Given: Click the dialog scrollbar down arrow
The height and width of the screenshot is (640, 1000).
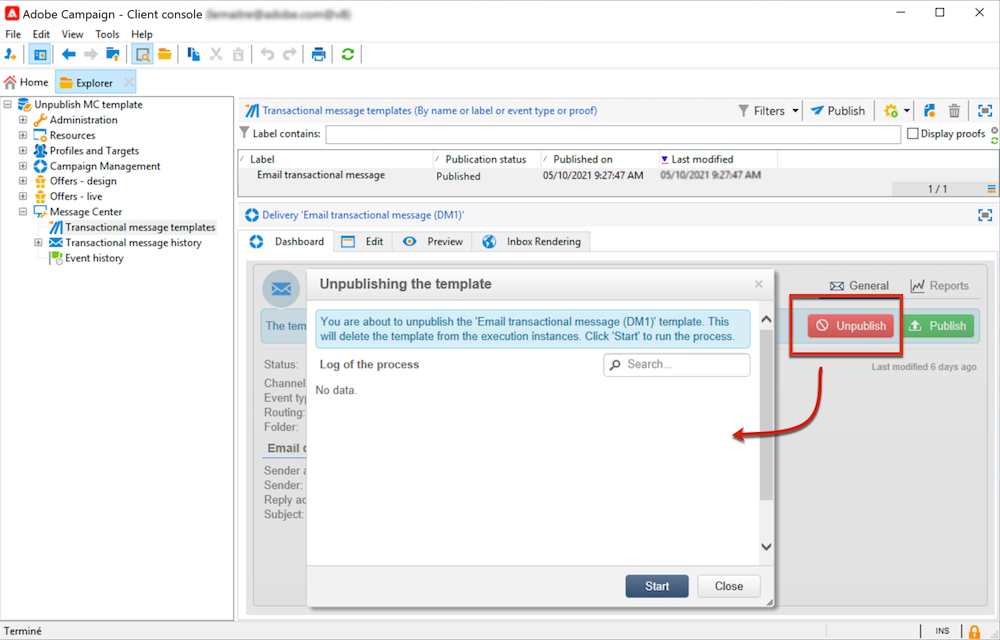Looking at the screenshot, I should [766, 546].
